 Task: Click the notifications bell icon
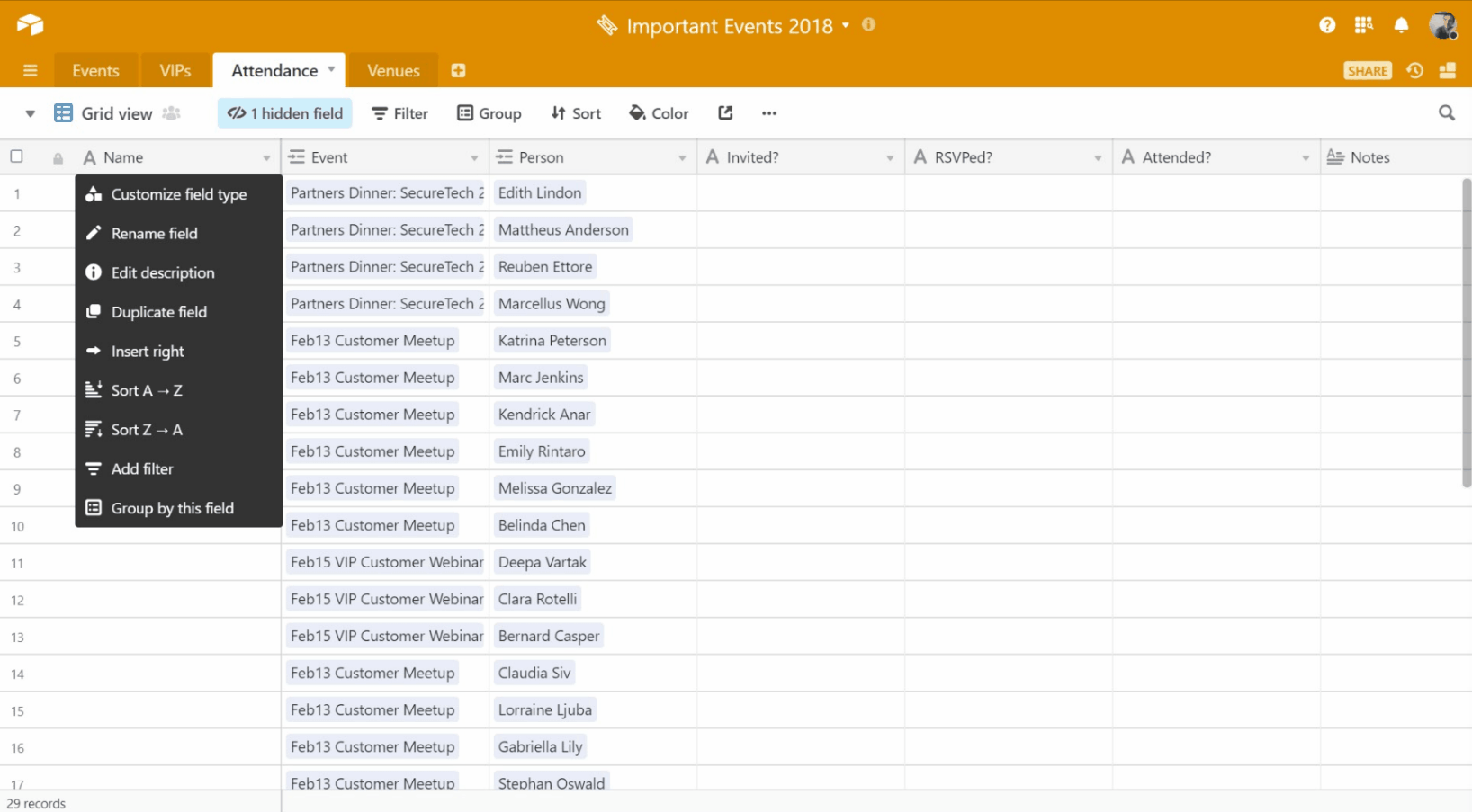(1401, 25)
